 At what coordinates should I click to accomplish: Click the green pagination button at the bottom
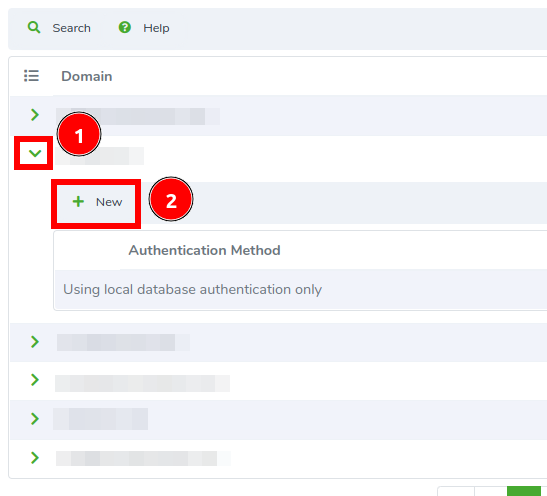click(524, 491)
